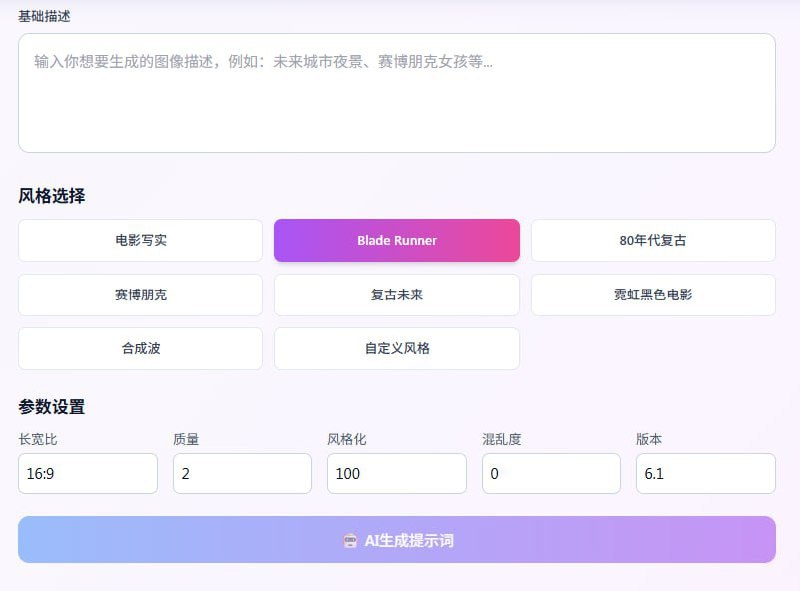This screenshot has width=800, height=591.
Task: Select the 赛博朋克 style button
Action: pos(139,294)
